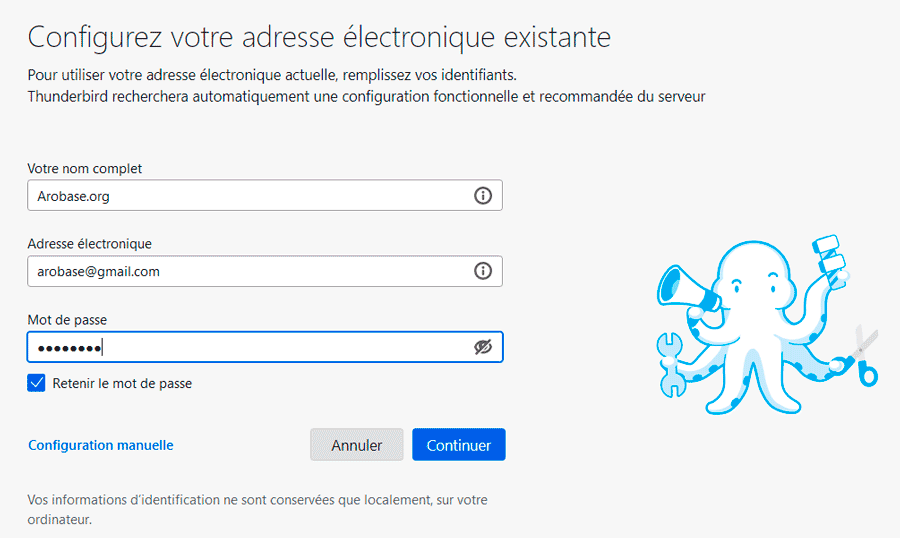Focus the Votre nom complet text field

pyautogui.click(x=265, y=195)
